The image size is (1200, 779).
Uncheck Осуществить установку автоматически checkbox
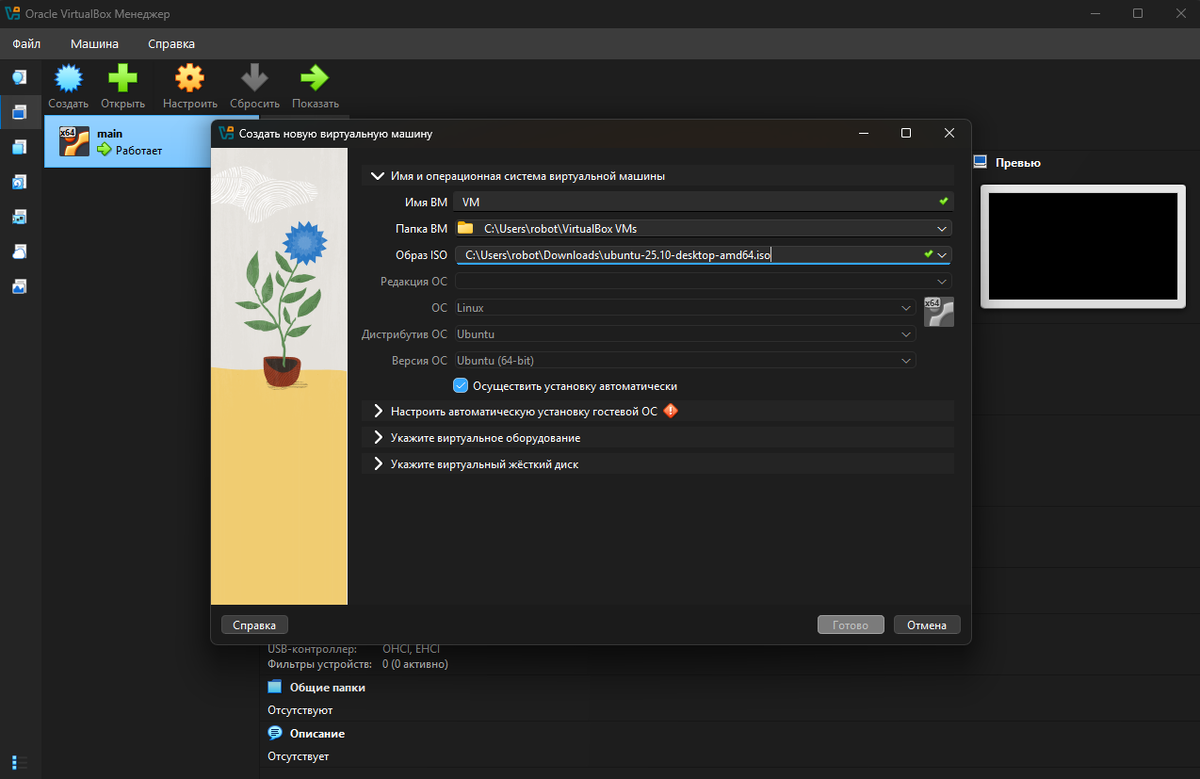coord(461,385)
